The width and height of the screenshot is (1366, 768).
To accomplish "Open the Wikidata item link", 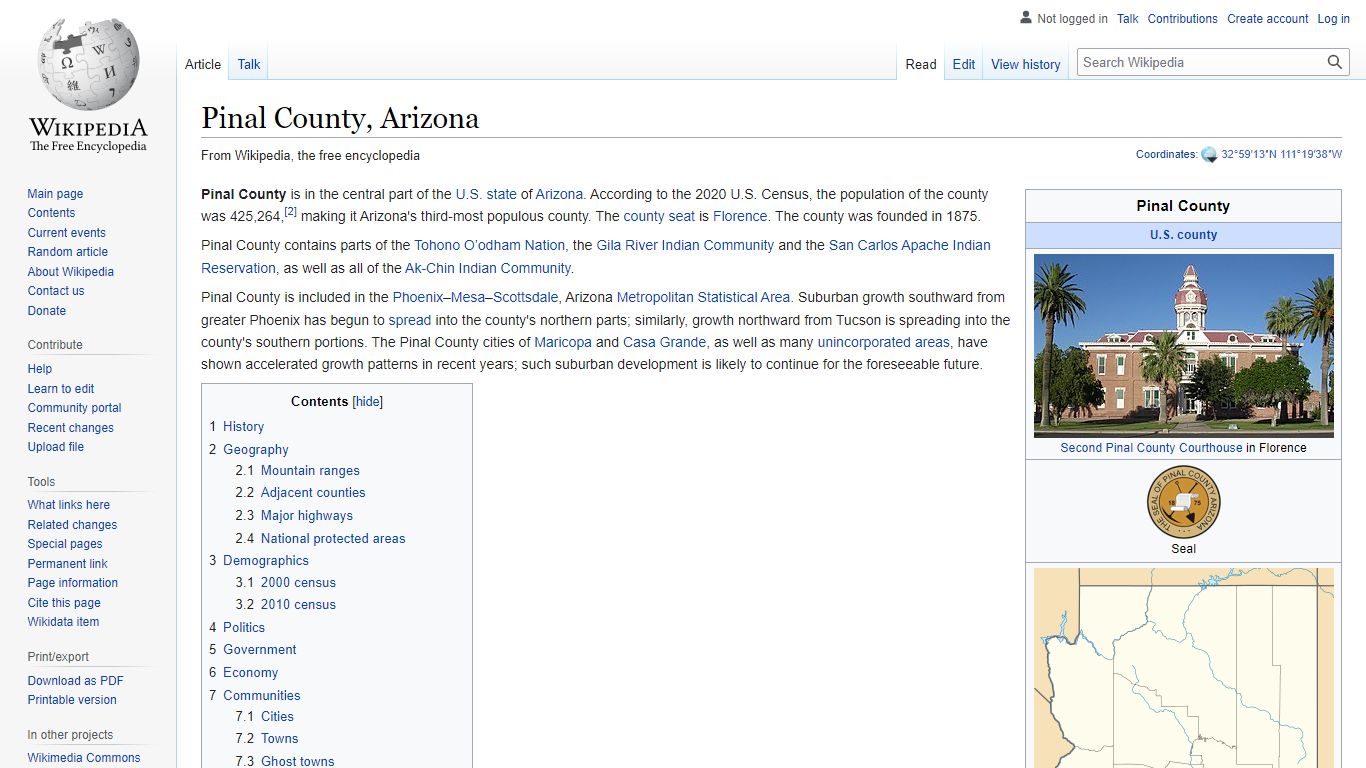I will tap(63, 622).
